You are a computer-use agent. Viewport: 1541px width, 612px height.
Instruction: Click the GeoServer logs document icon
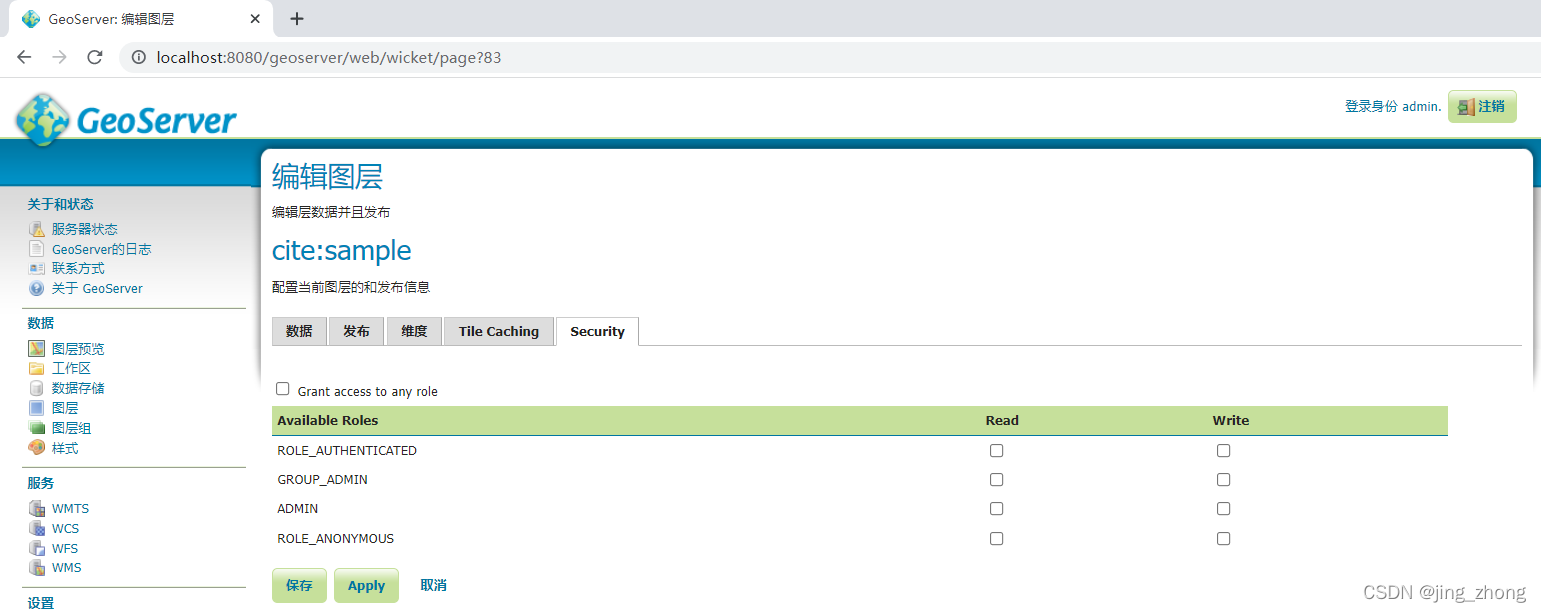pos(37,249)
